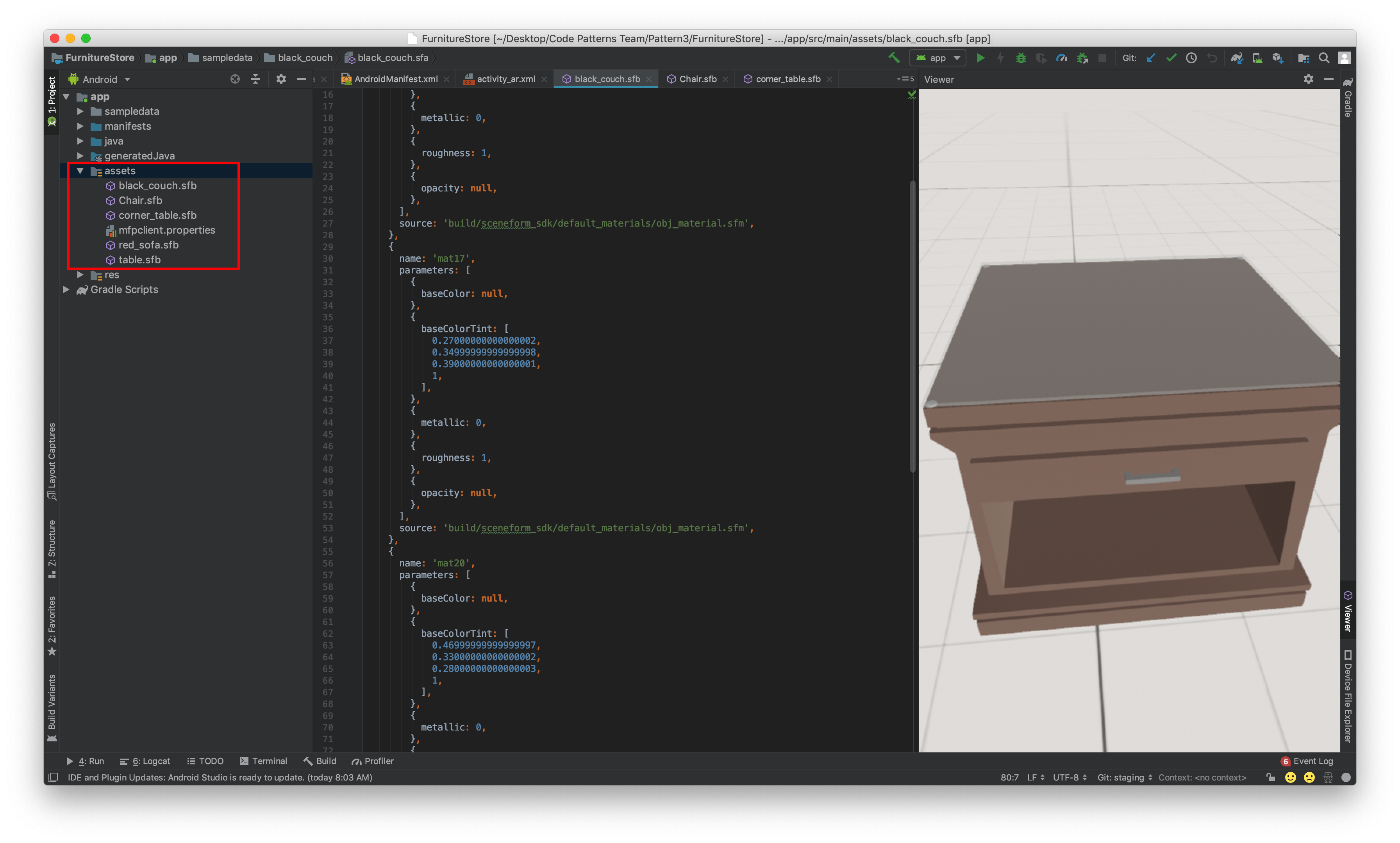The height and width of the screenshot is (843, 1400).
Task: Expand the Gradle Scripts node
Action: 66,290
